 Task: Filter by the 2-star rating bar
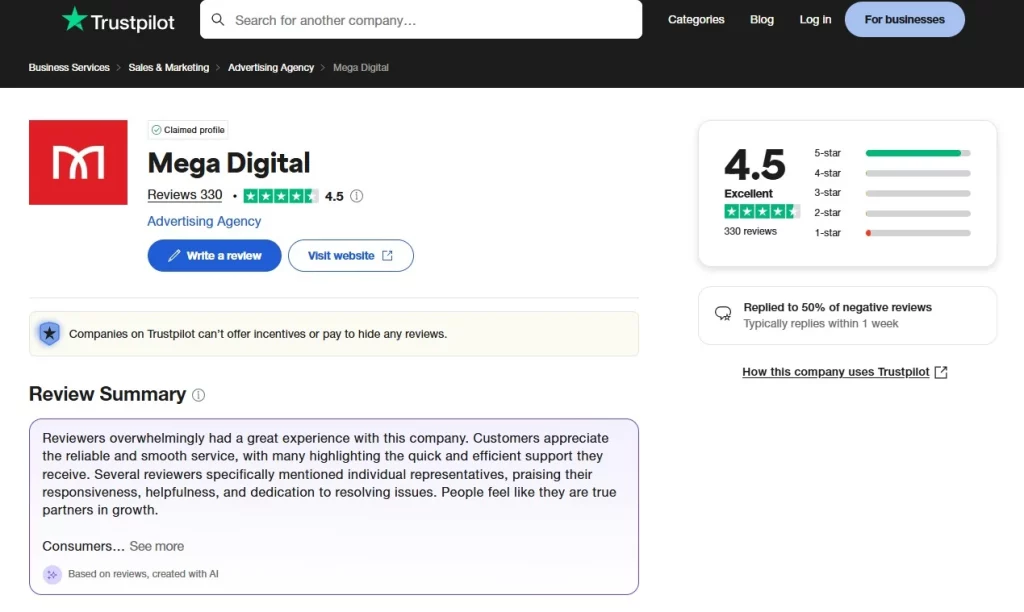(x=918, y=213)
